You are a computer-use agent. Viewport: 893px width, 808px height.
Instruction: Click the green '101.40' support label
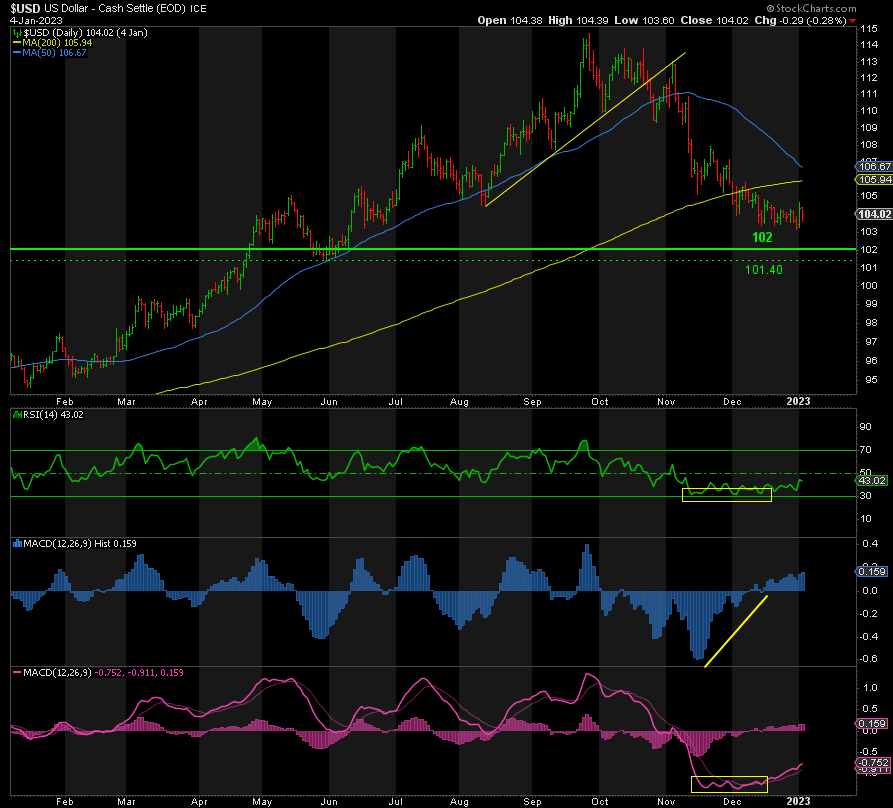[764, 270]
